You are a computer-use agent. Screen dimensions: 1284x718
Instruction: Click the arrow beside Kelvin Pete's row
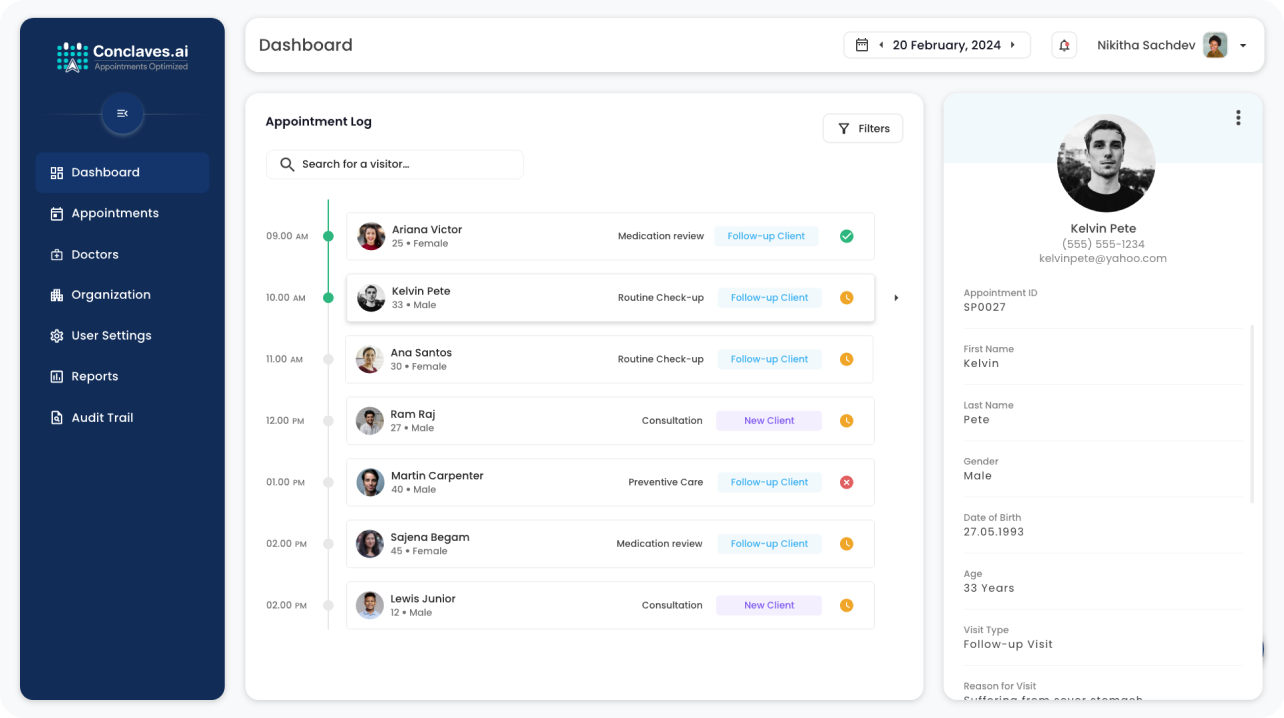pos(896,298)
